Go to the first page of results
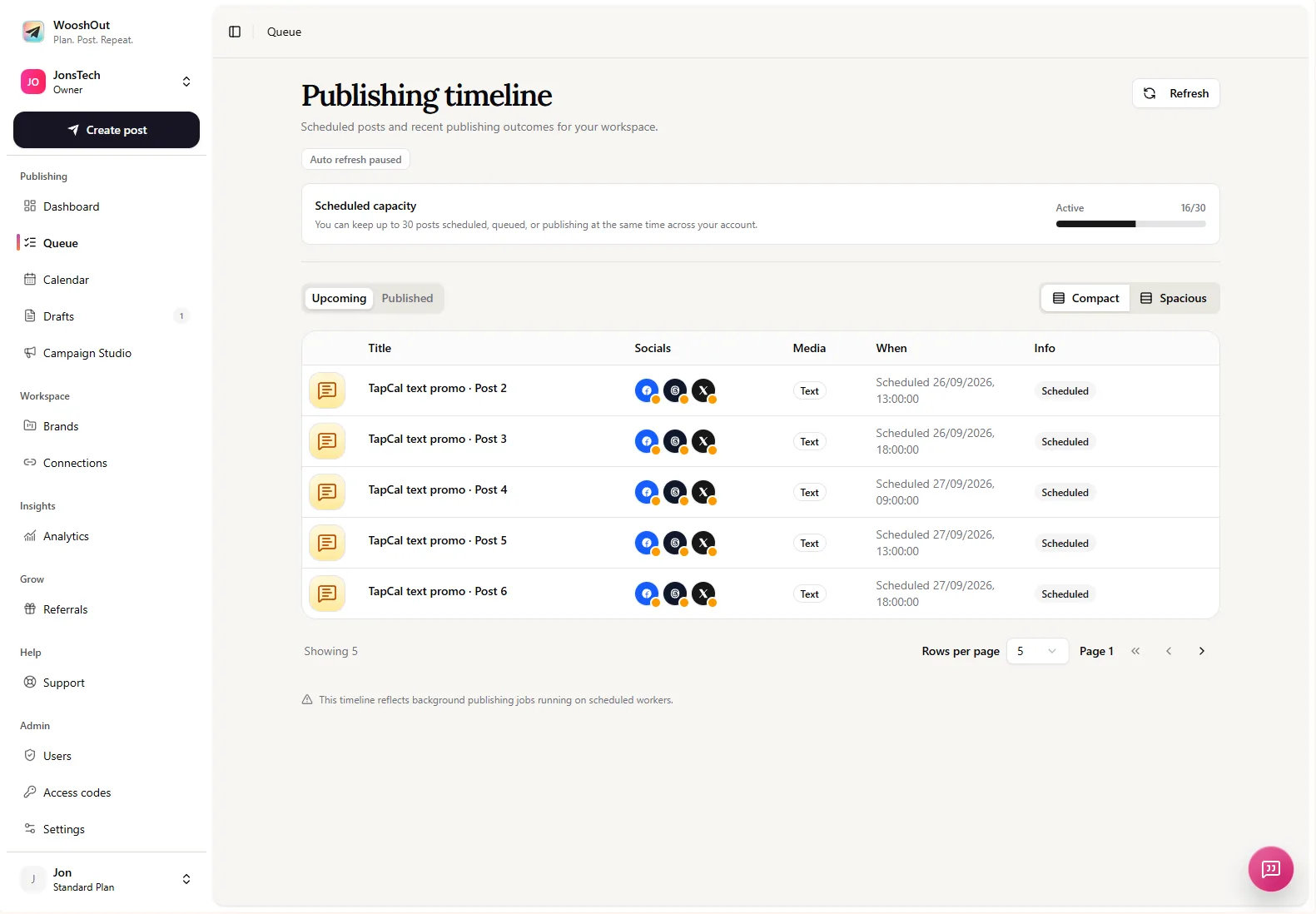Viewport: 1316px width, 914px height. pyautogui.click(x=1135, y=651)
